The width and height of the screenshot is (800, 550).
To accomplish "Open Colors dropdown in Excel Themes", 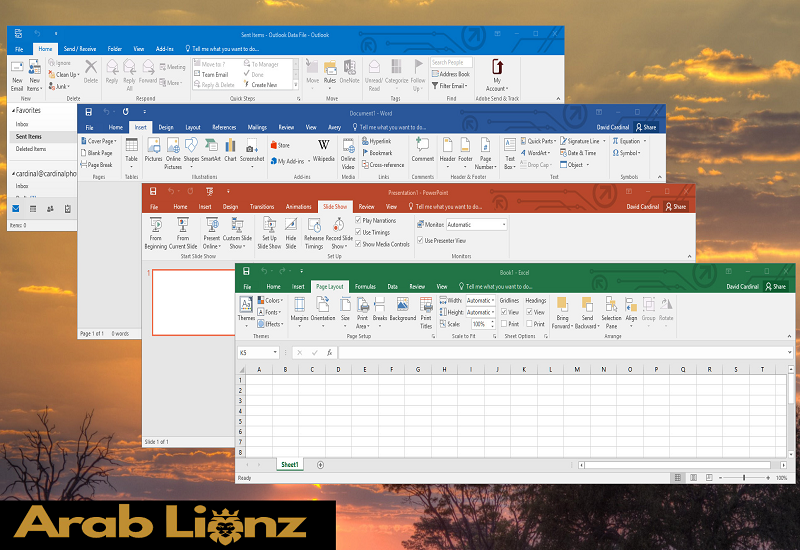I will tap(270, 300).
